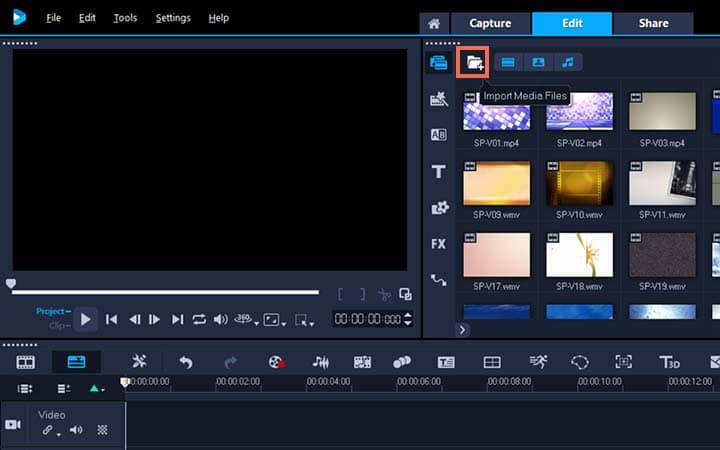Mute the Video track audio
The image size is (720, 450).
click(x=76, y=430)
